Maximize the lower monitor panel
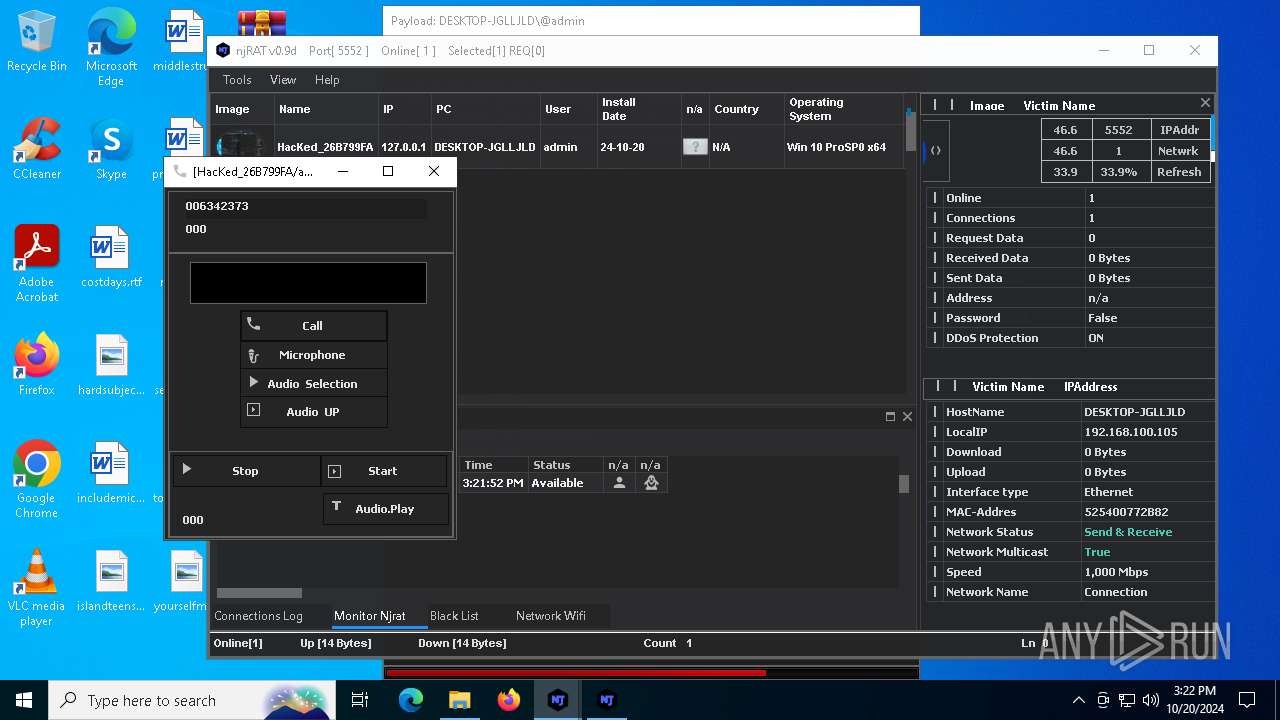 pyautogui.click(x=890, y=417)
